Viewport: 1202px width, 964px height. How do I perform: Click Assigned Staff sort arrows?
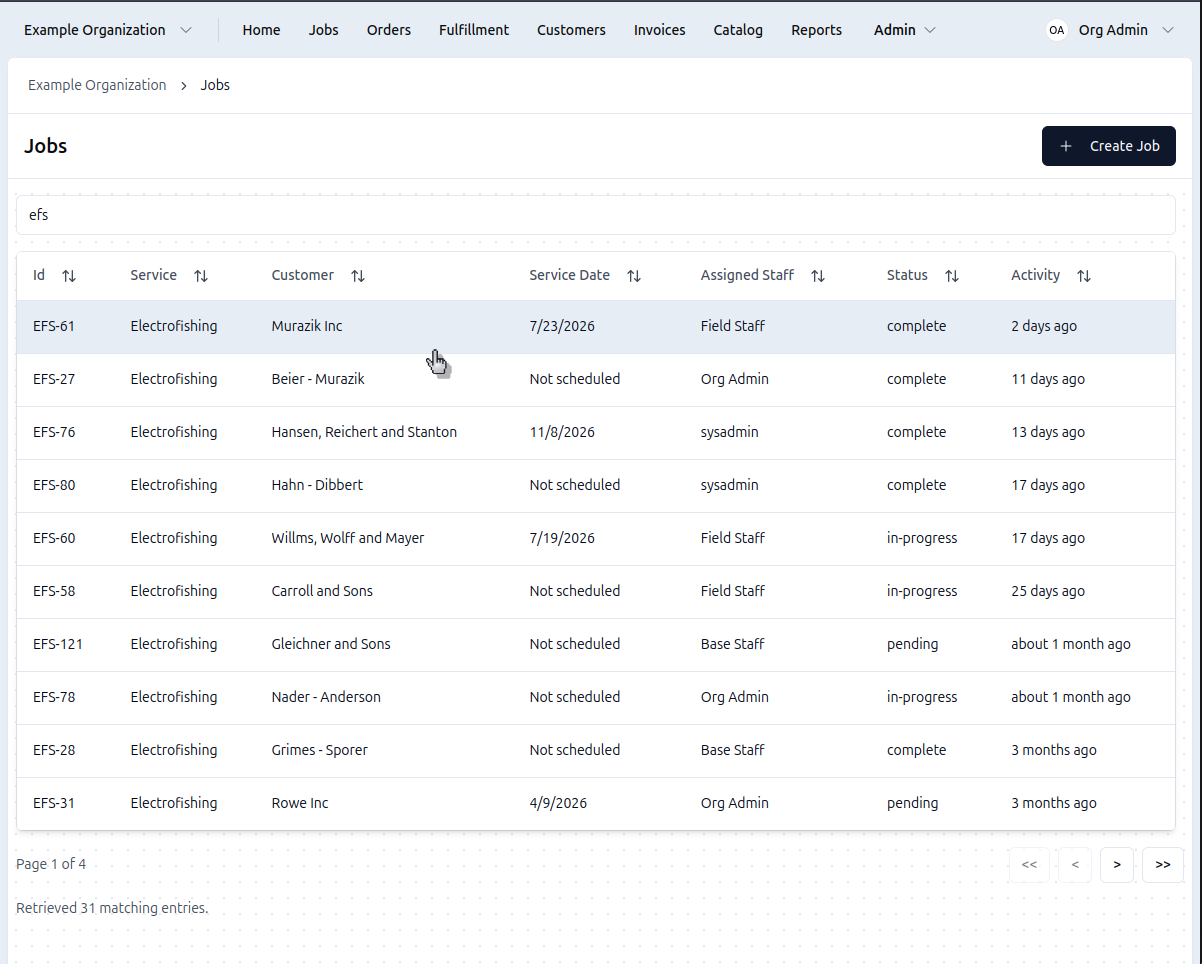click(818, 276)
